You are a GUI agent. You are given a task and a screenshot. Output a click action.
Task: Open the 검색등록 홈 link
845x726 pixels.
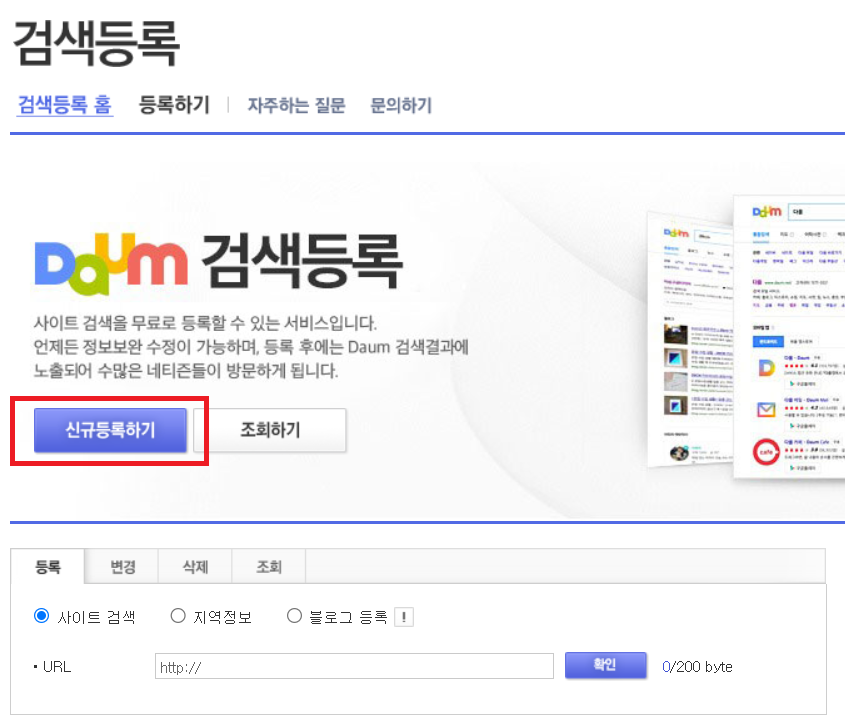pos(65,105)
